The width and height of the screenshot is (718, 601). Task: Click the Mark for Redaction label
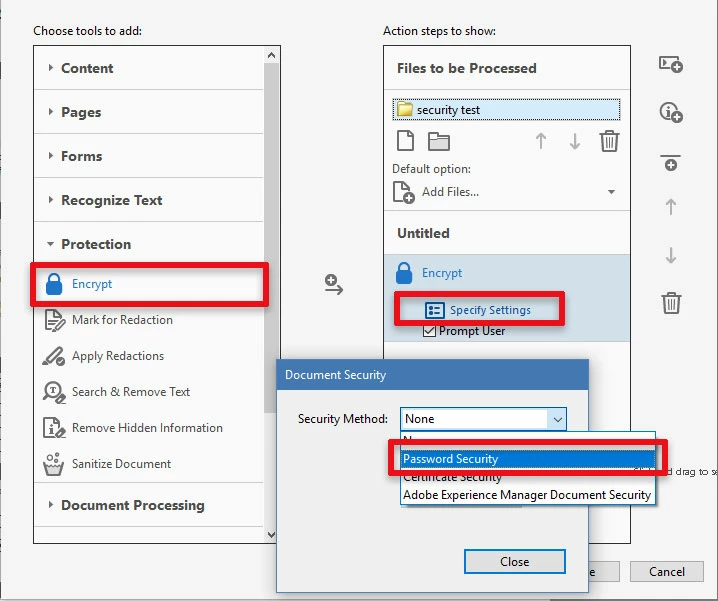pos(122,320)
